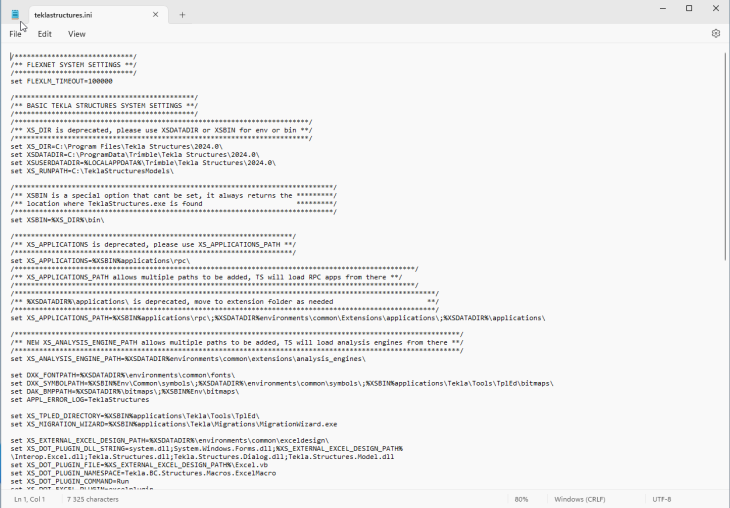Open the View menu

click(x=77, y=34)
